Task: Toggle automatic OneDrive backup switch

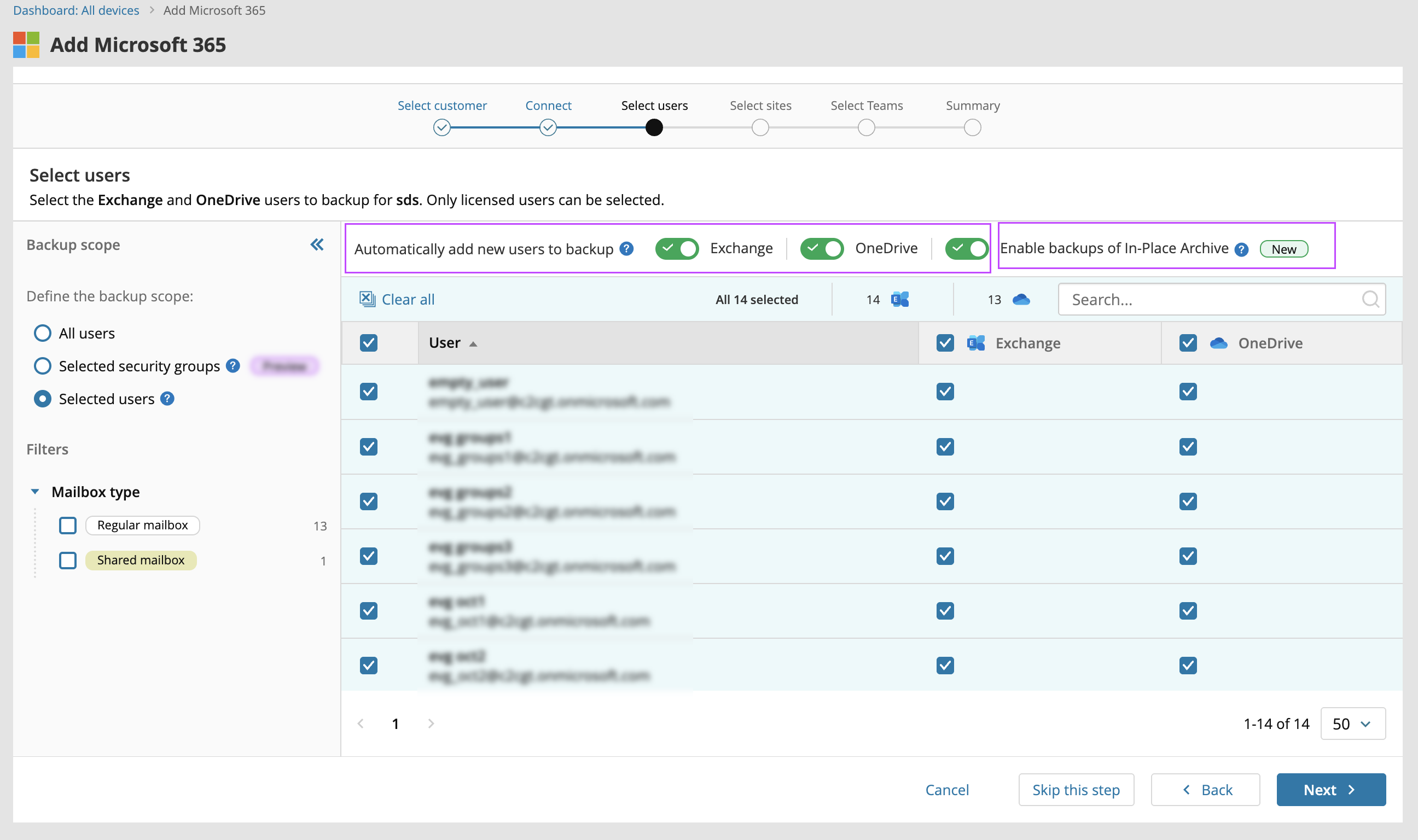Action: 821,248
